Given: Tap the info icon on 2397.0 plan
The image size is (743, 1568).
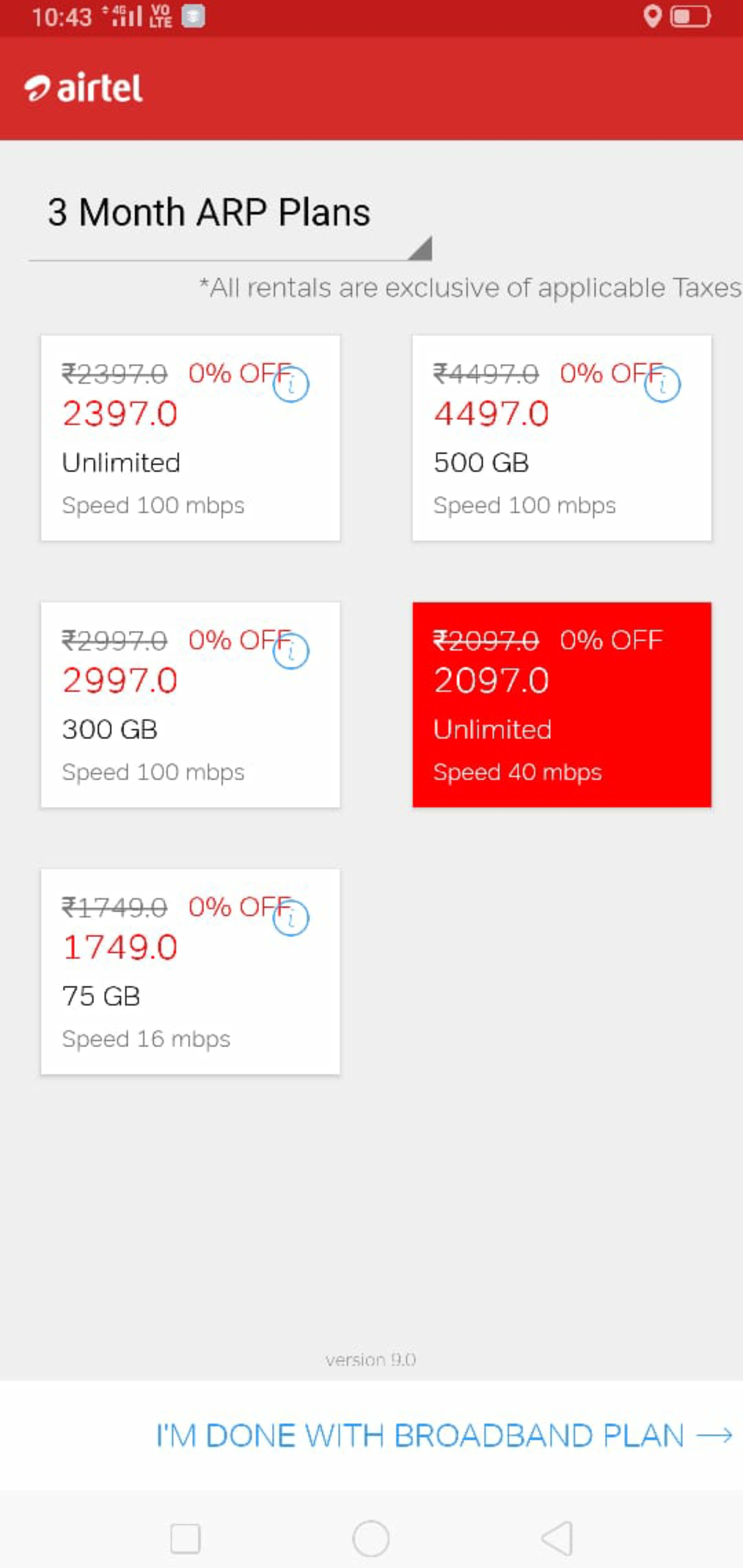Looking at the screenshot, I should tap(290, 384).
